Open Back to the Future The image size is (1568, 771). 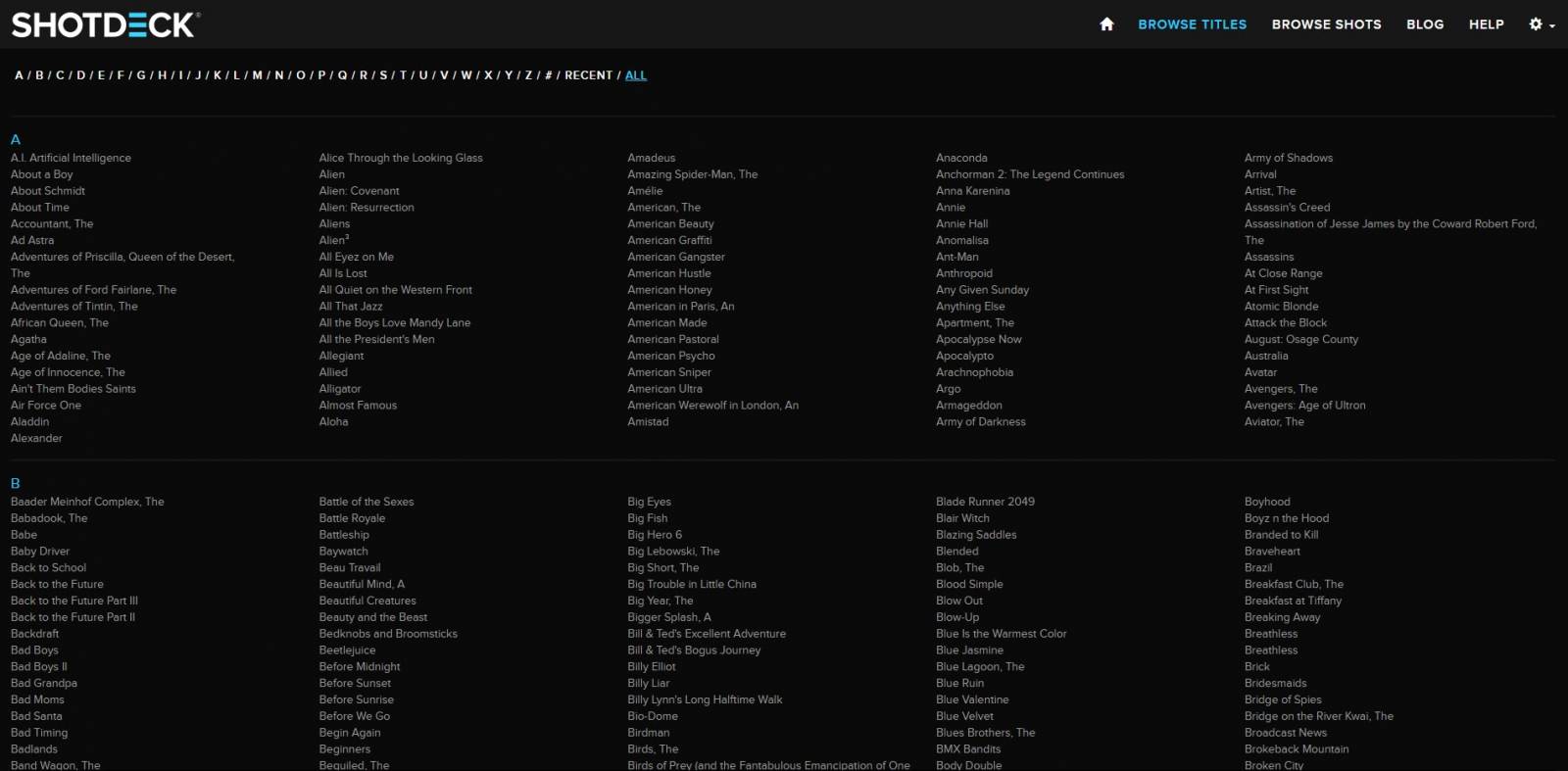57,584
